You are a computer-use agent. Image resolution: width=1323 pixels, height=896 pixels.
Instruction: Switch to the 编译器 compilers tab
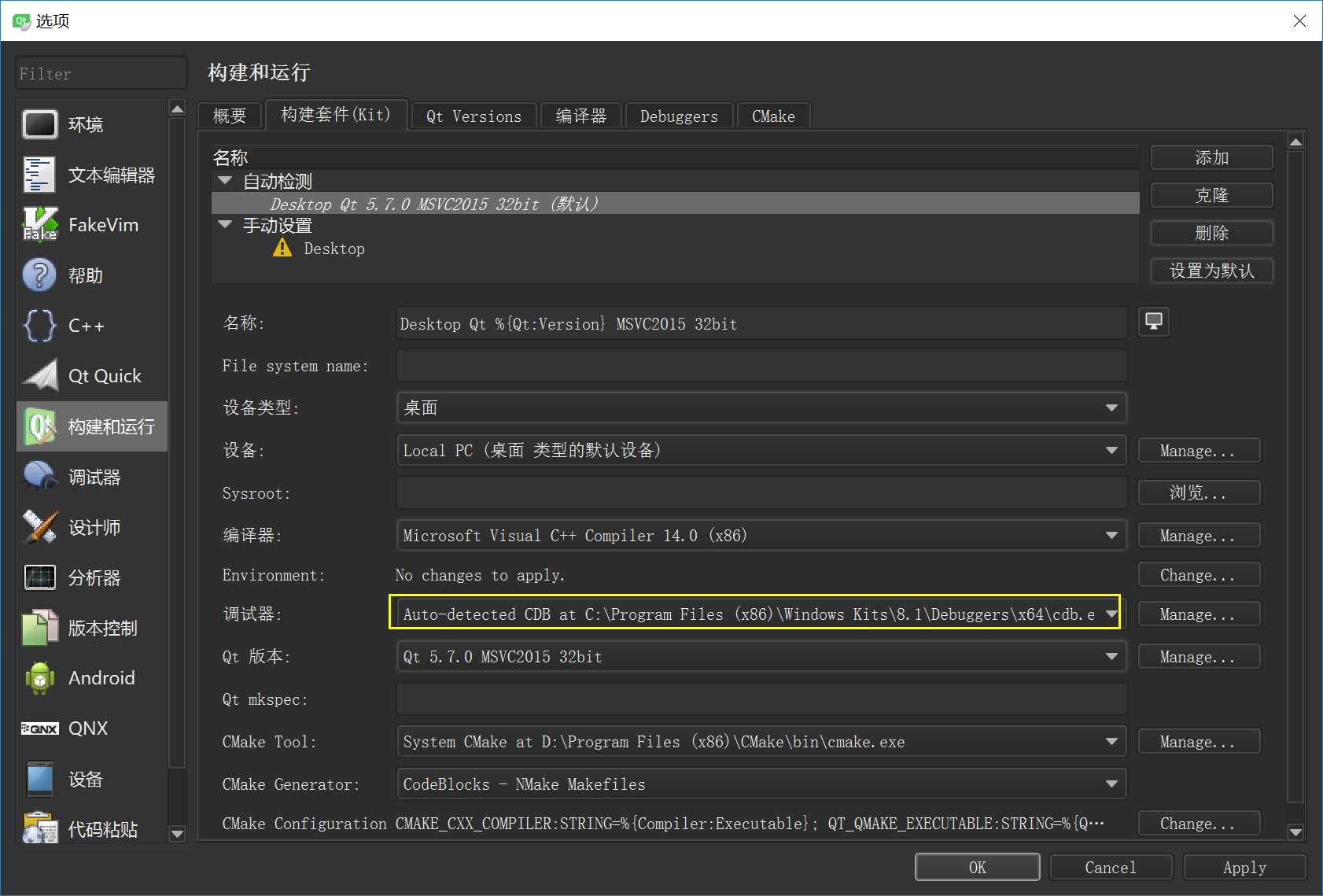tap(581, 116)
